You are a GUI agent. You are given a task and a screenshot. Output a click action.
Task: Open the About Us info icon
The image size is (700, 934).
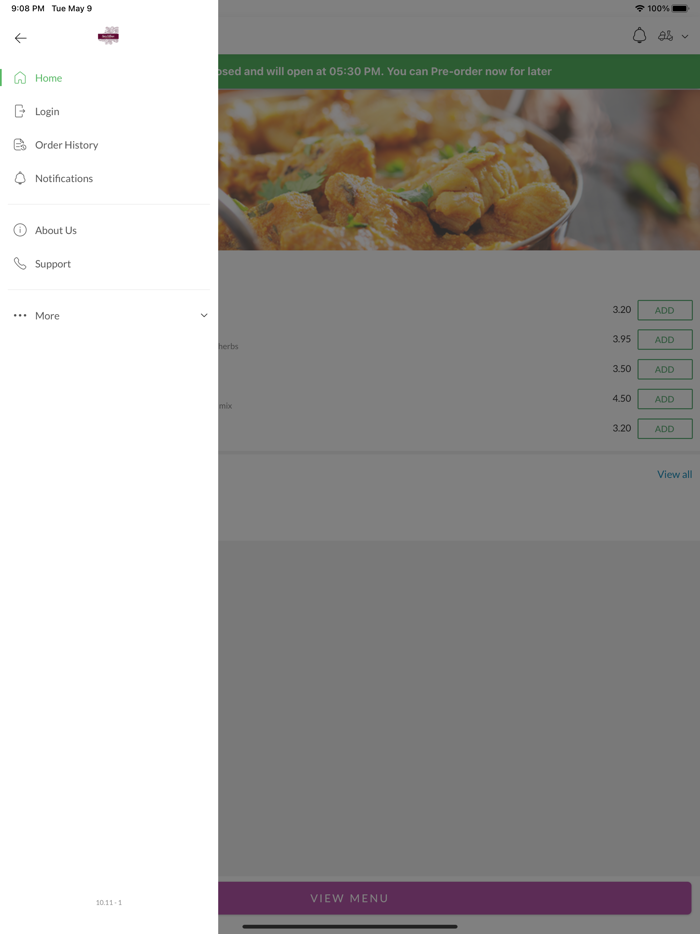point(20,230)
